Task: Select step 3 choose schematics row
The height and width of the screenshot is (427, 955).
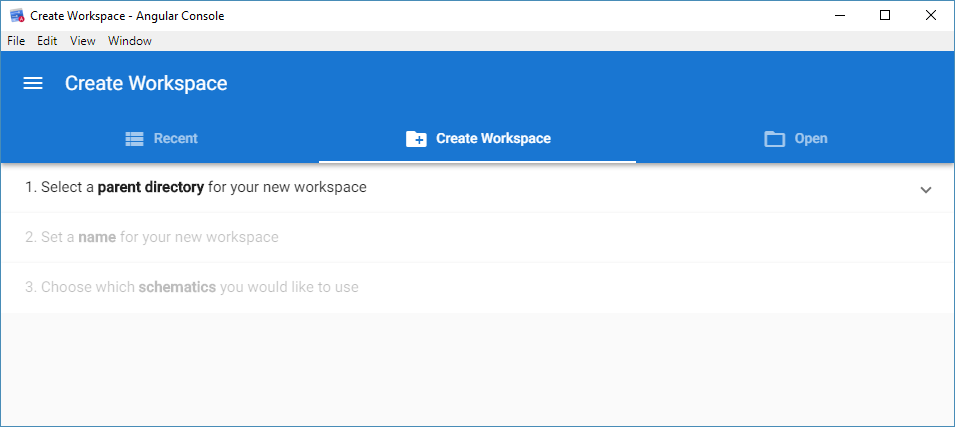Action: (478, 287)
